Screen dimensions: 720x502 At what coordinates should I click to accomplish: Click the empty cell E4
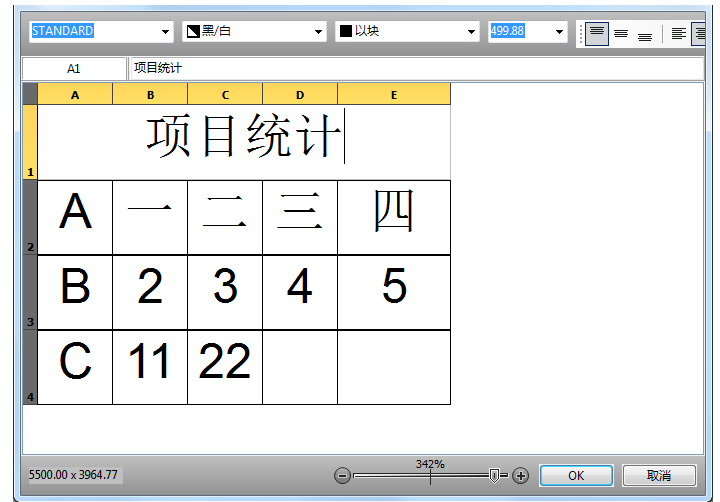(x=394, y=367)
